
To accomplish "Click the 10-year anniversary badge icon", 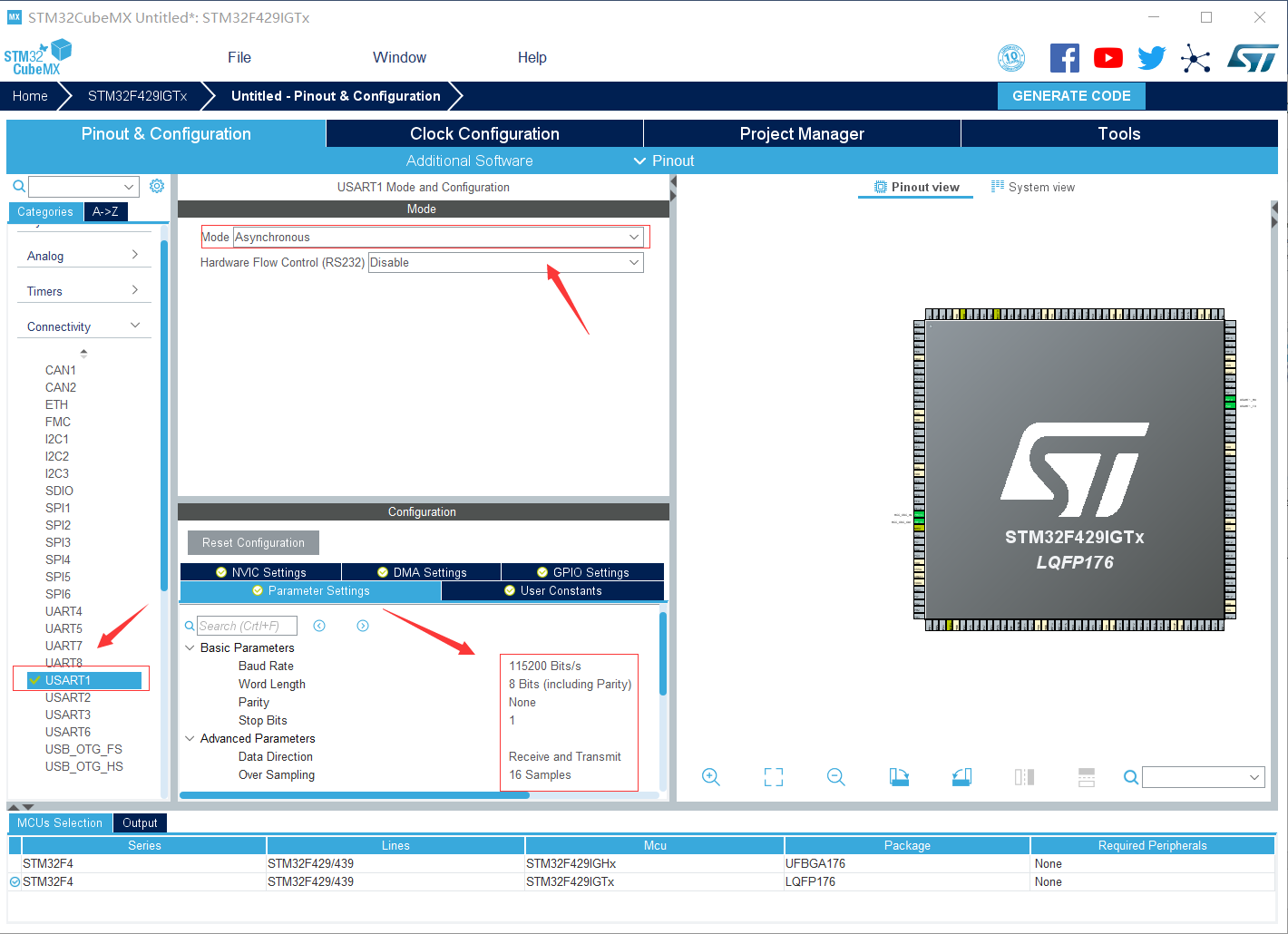I will tap(1011, 58).
